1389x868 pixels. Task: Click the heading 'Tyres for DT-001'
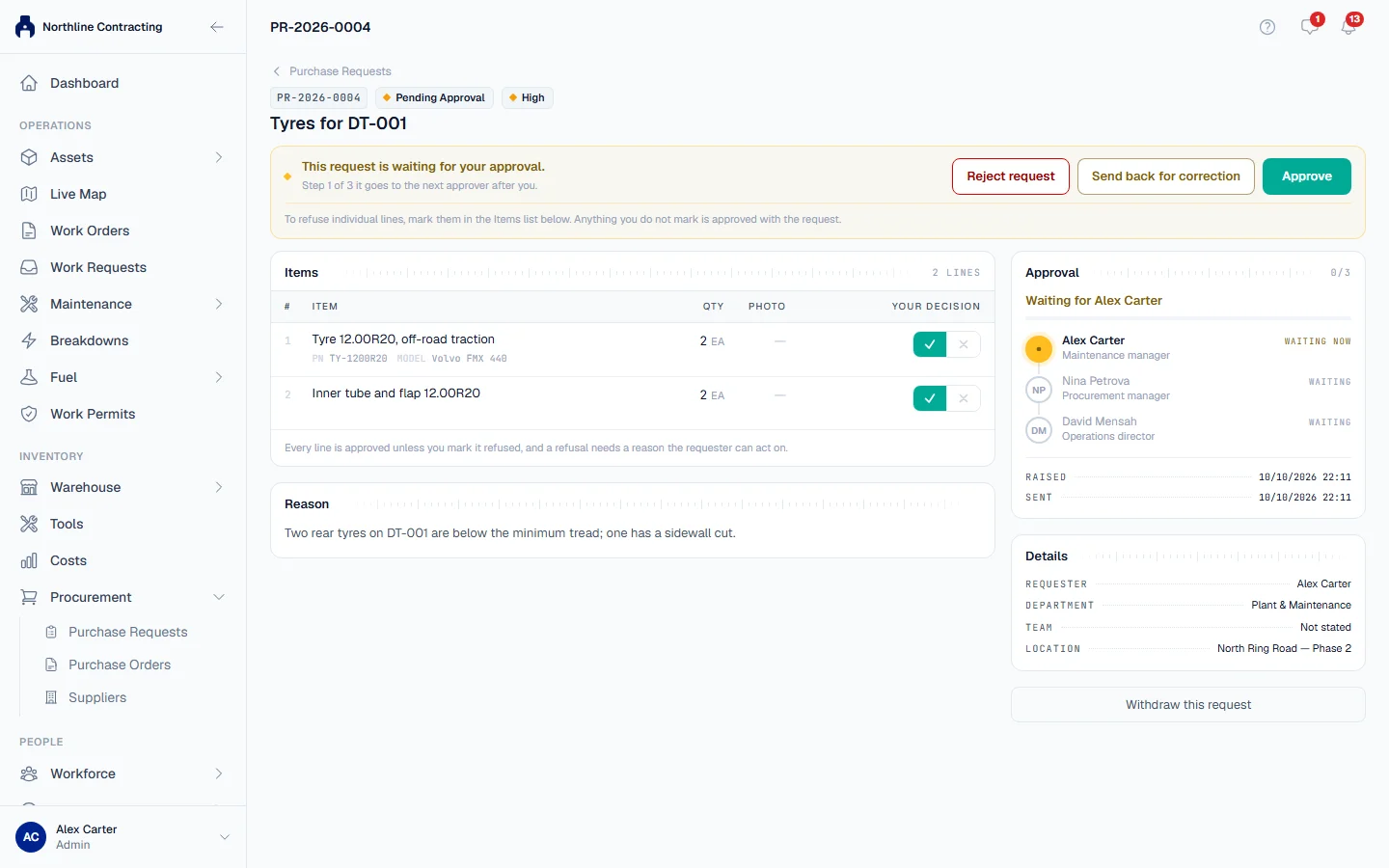tap(339, 123)
